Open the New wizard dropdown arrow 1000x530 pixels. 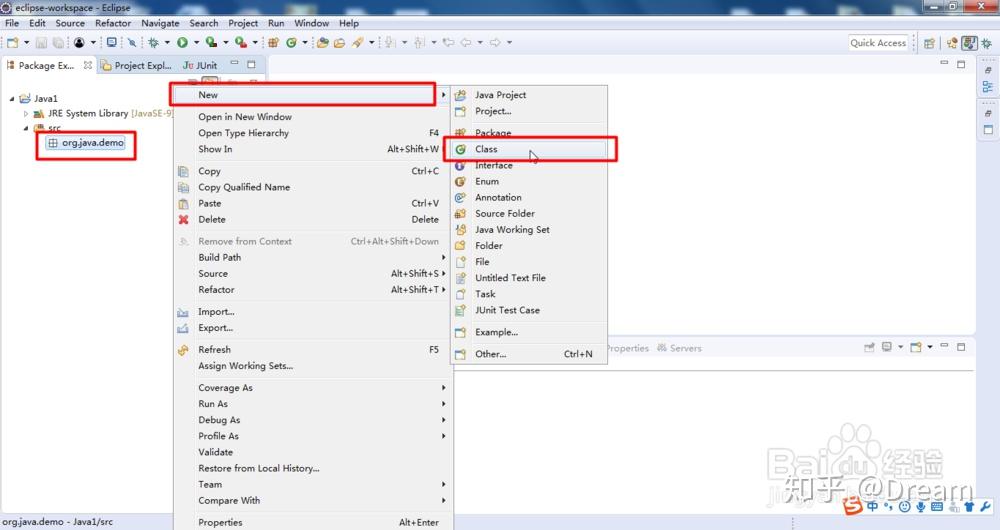[x=26, y=43]
